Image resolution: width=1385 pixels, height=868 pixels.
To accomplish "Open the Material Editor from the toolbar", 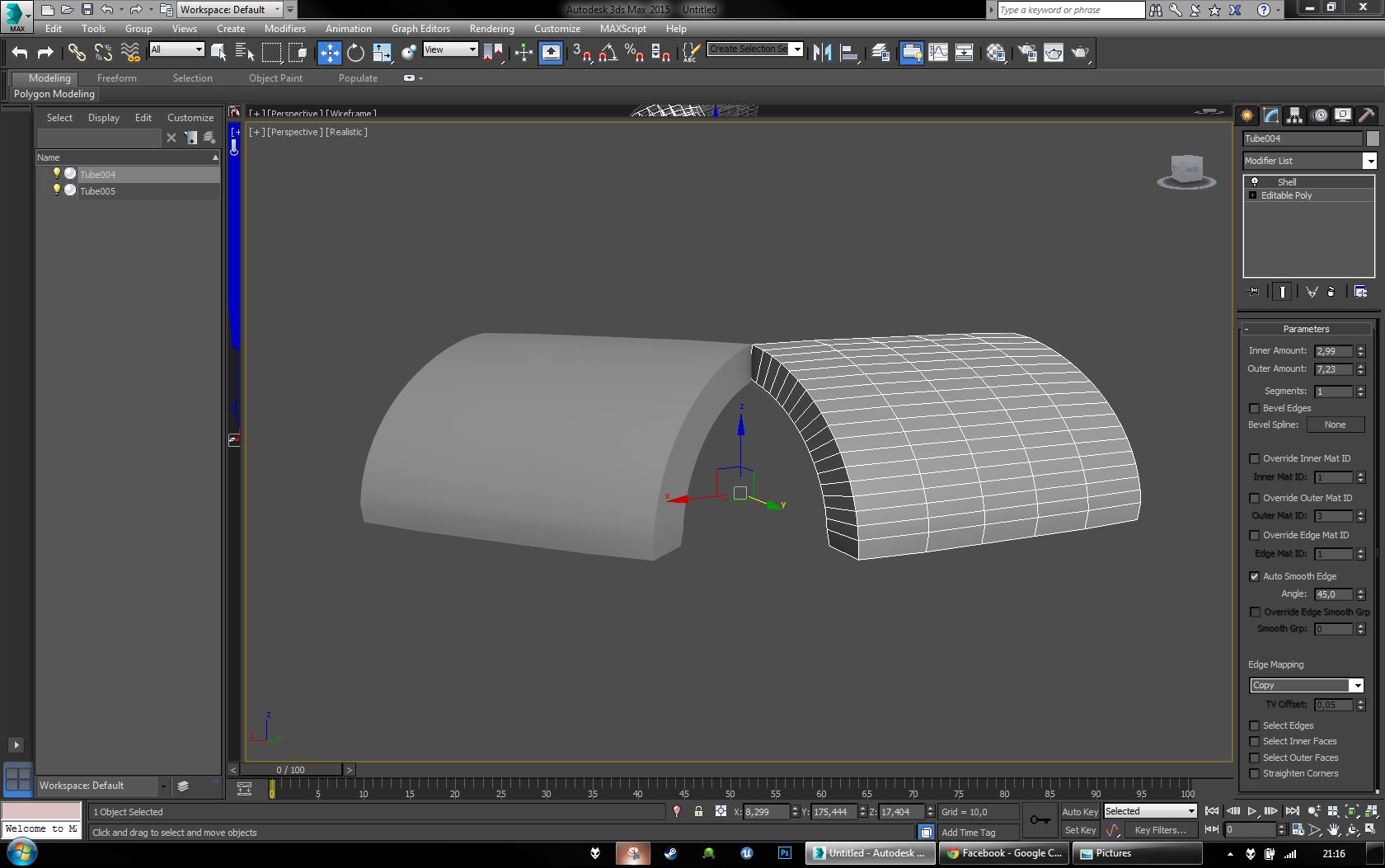I will 995,53.
